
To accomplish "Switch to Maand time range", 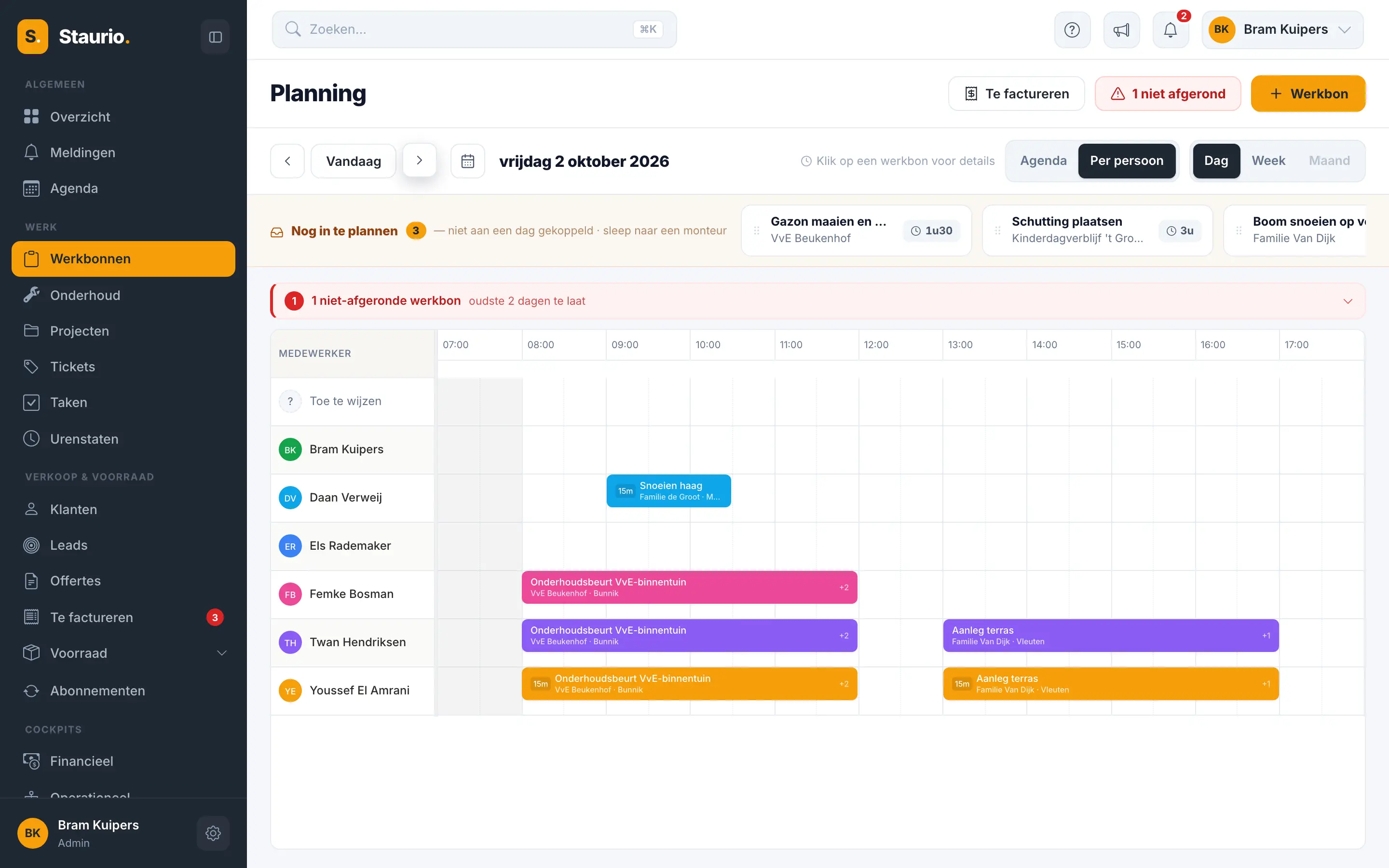I will pyautogui.click(x=1329, y=161).
